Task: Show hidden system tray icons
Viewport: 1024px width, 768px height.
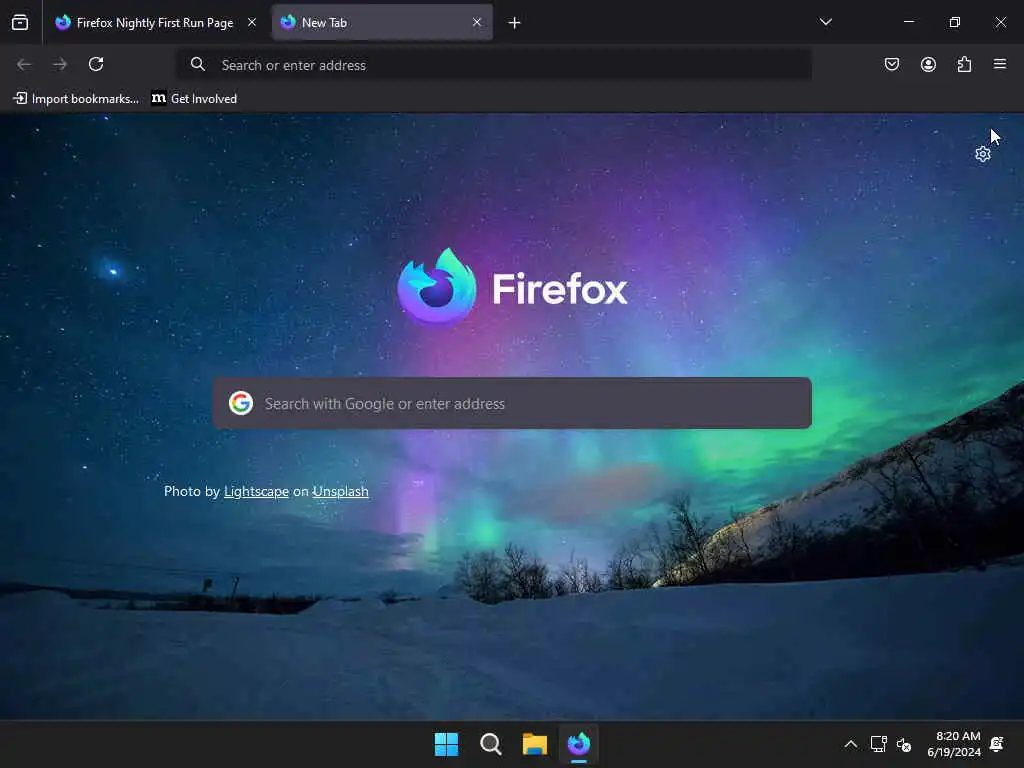Action: pyautogui.click(x=851, y=744)
